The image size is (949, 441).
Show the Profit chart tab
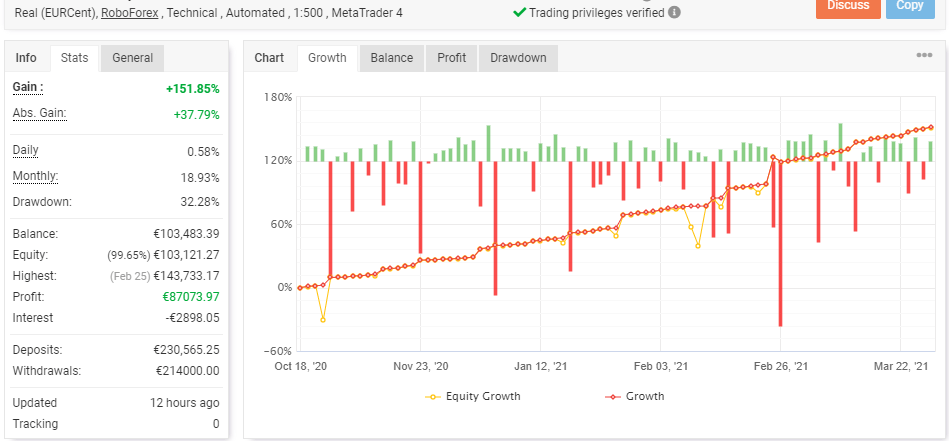(x=452, y=58)
